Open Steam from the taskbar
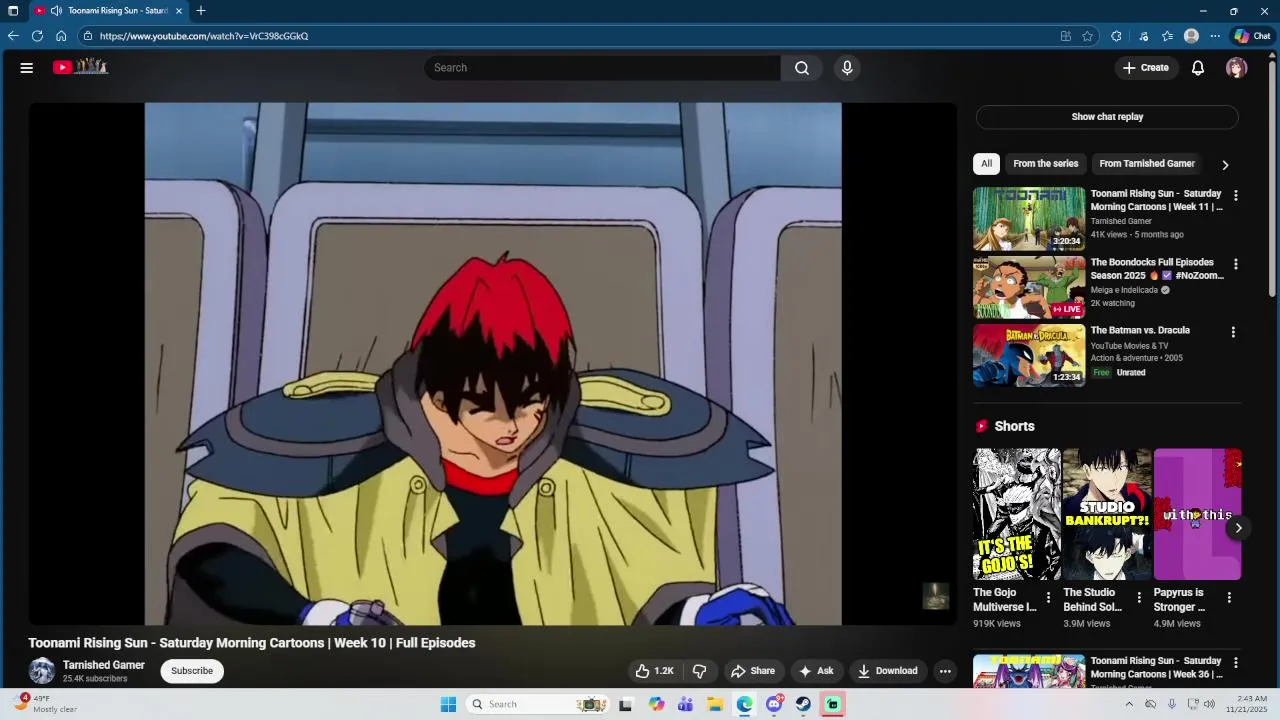This screenshot has height=720, width=1280. pyautogui.click(x=803, y=704)
